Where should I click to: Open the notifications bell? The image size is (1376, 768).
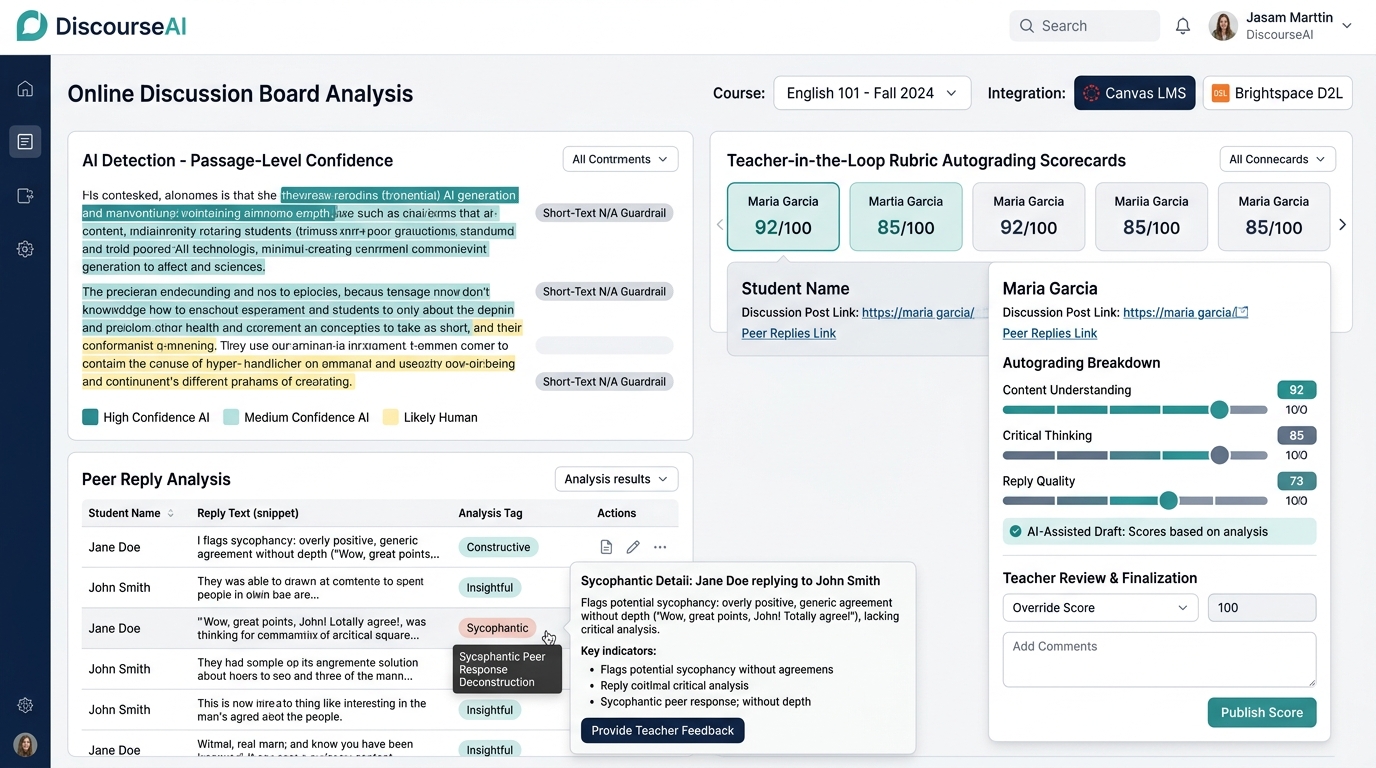pyautogui.click(x=1183, y=26)
